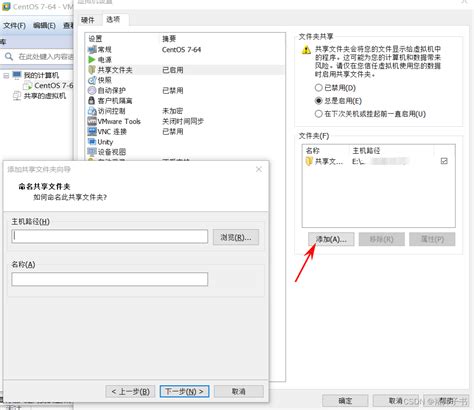Select the 已禁用(D) radio button

pyautogui.click(x=318, y=88)
